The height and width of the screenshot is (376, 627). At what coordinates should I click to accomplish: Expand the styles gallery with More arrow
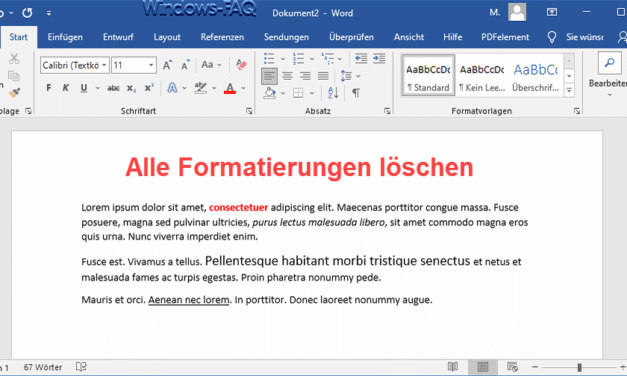pos(569,90)
